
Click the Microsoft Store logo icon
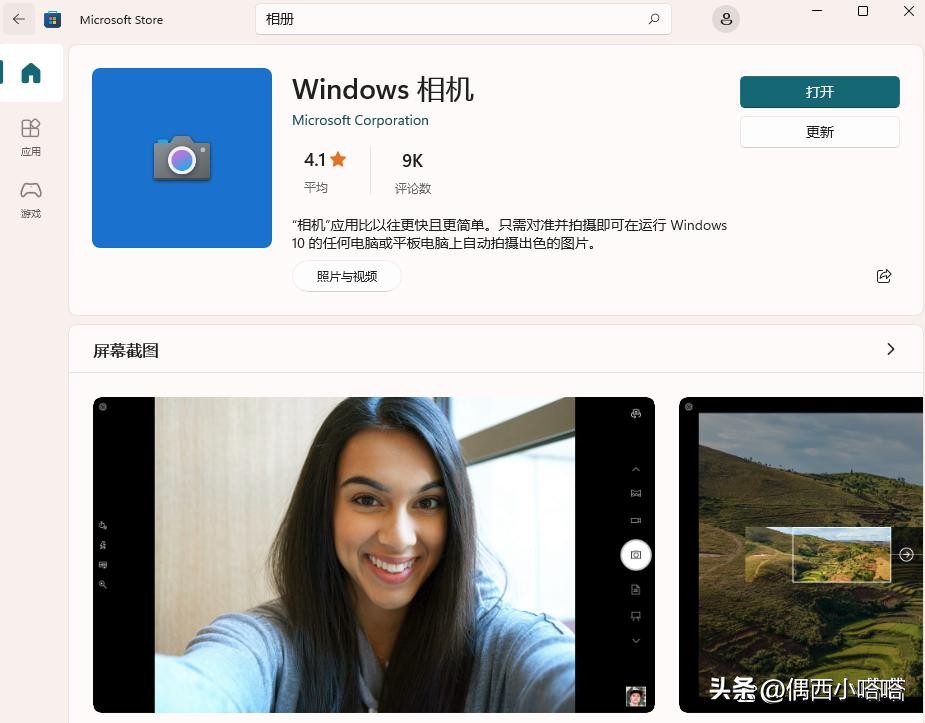click(x=52, y=19)
